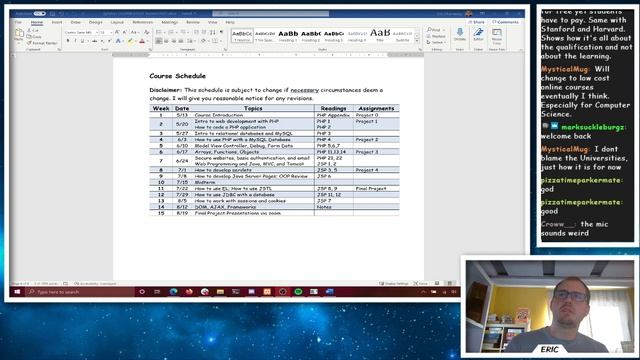Click Replace in Editing group
640x360 pixels.
coord(435,36)
